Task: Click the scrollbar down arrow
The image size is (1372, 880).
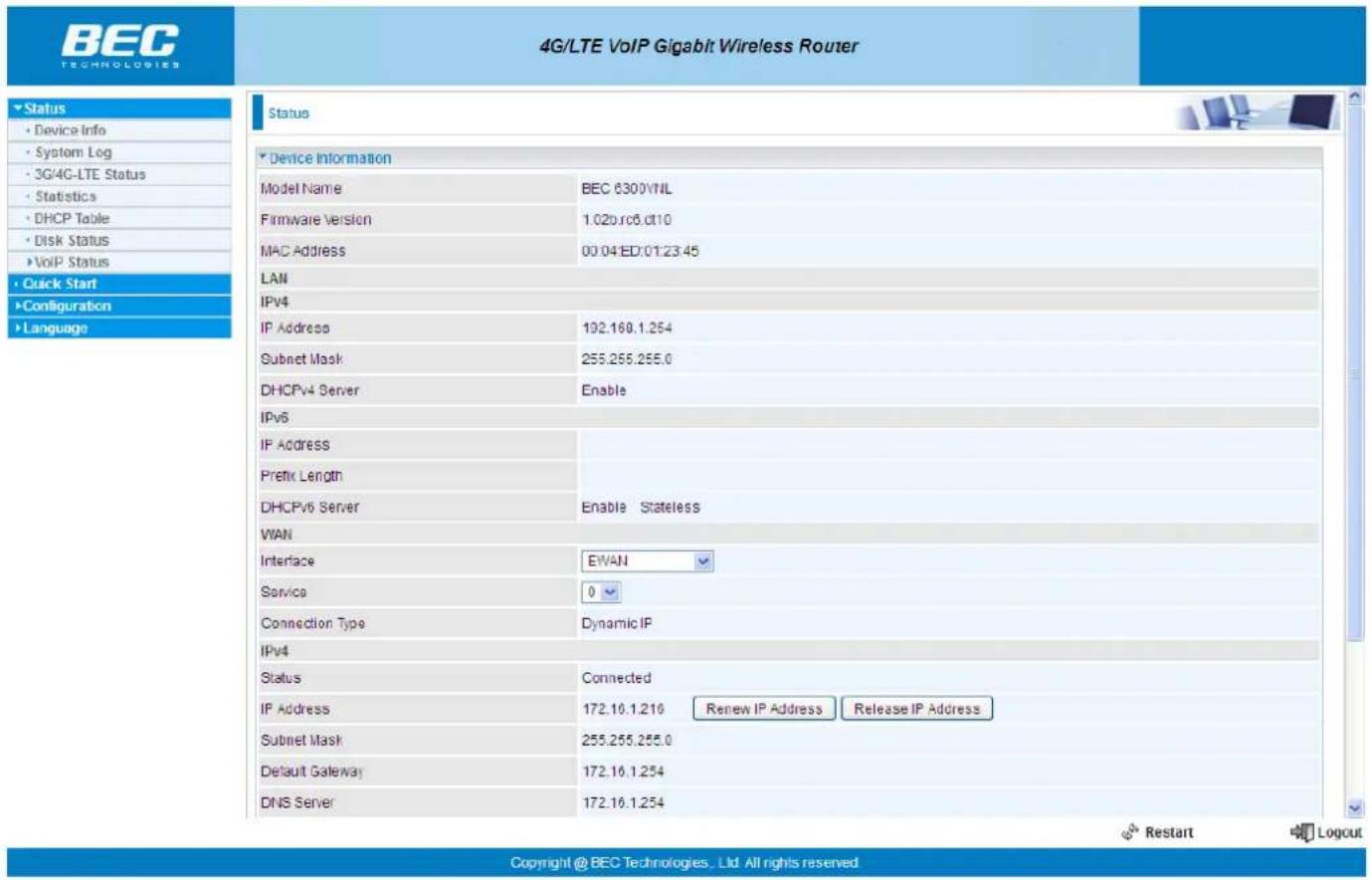Action: tap(1354, 809)
